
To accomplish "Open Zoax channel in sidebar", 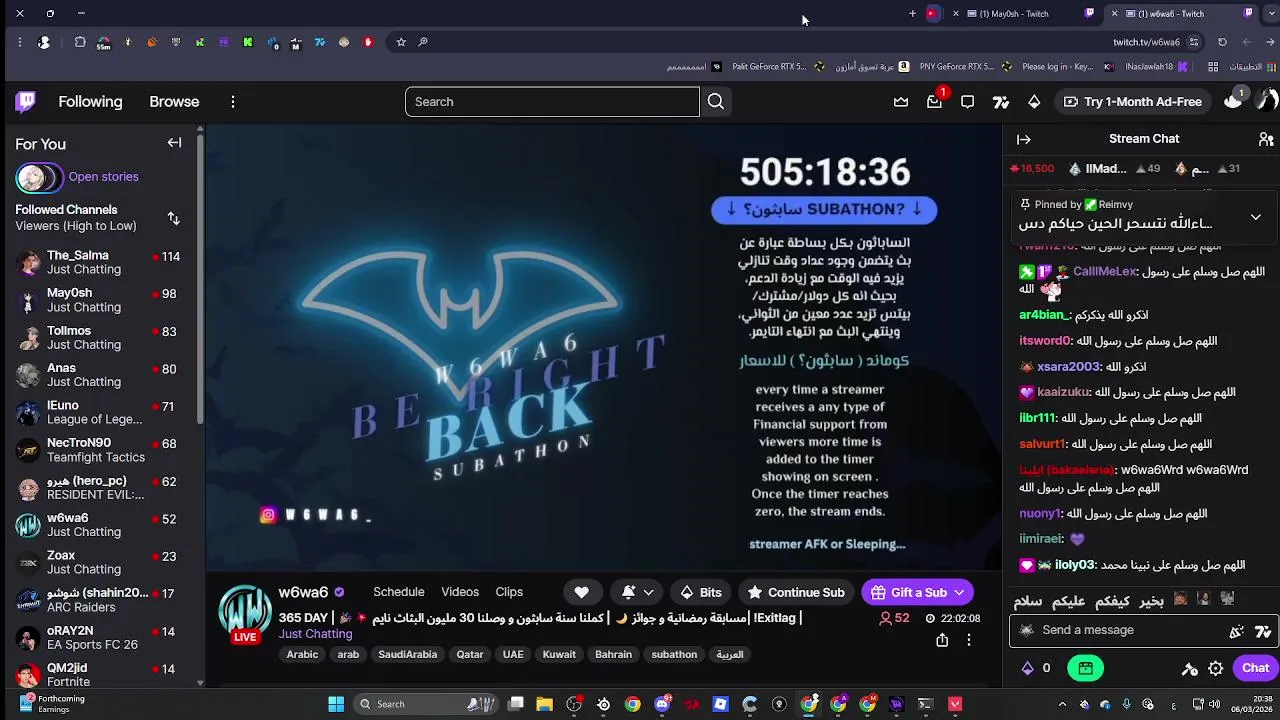I will pos(101,562).
